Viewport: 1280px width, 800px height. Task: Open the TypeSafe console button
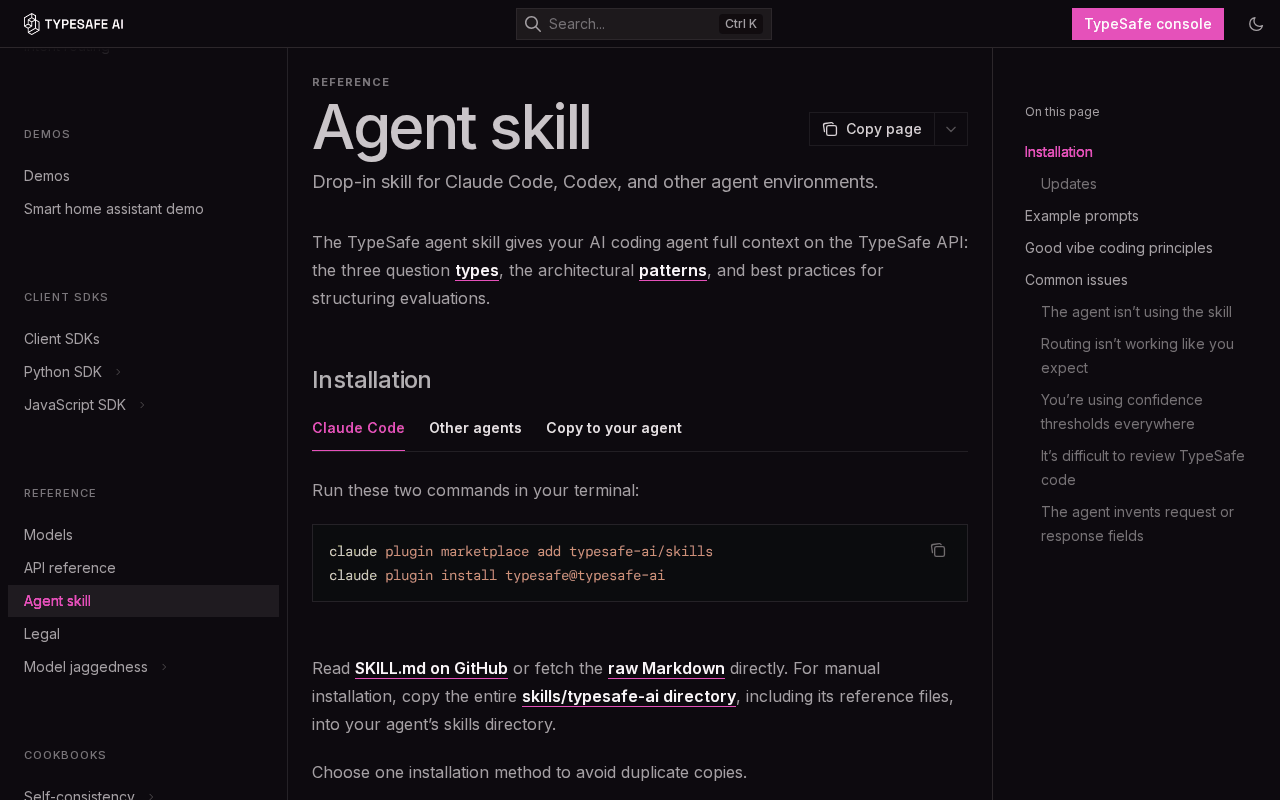coord(1148,24)
